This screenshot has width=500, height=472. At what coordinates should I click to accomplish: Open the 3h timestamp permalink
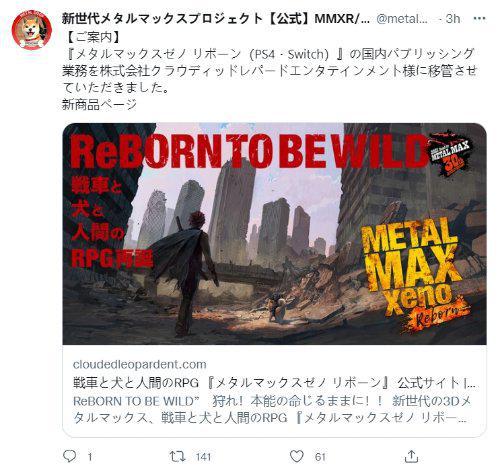point(453,19)
